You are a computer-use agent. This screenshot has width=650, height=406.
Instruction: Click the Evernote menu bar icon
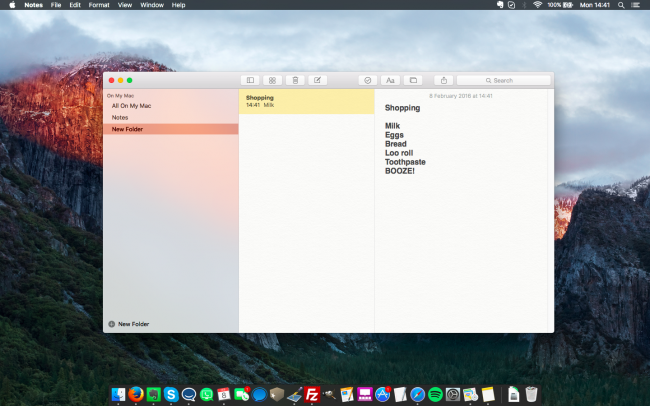500,5
